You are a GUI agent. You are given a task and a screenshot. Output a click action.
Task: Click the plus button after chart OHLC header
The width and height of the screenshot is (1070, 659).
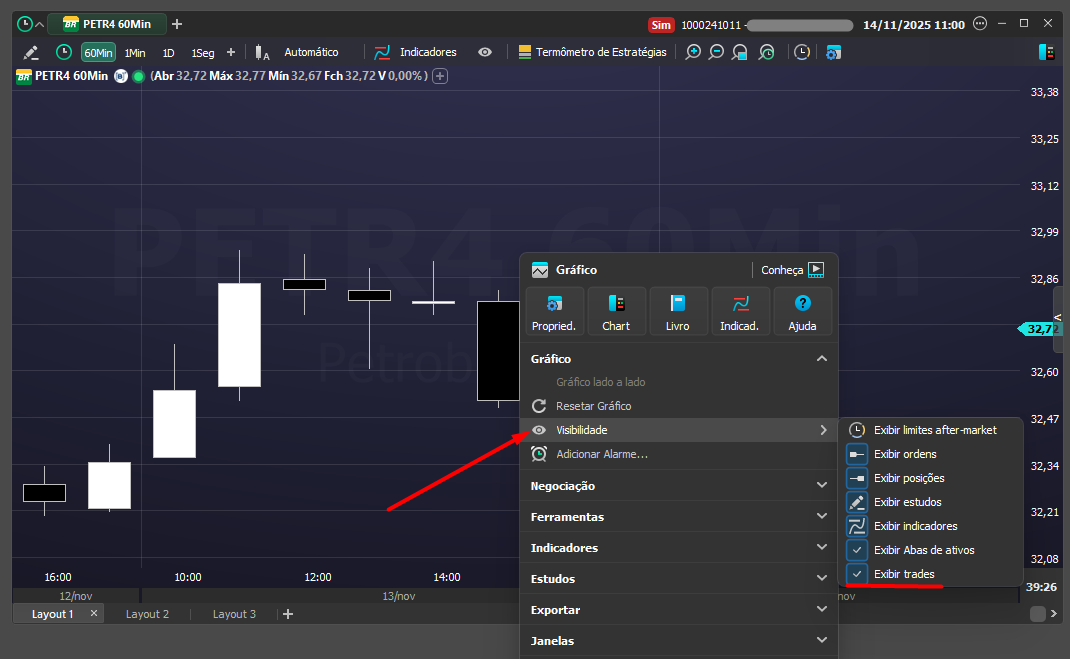(x=440, y=76)
